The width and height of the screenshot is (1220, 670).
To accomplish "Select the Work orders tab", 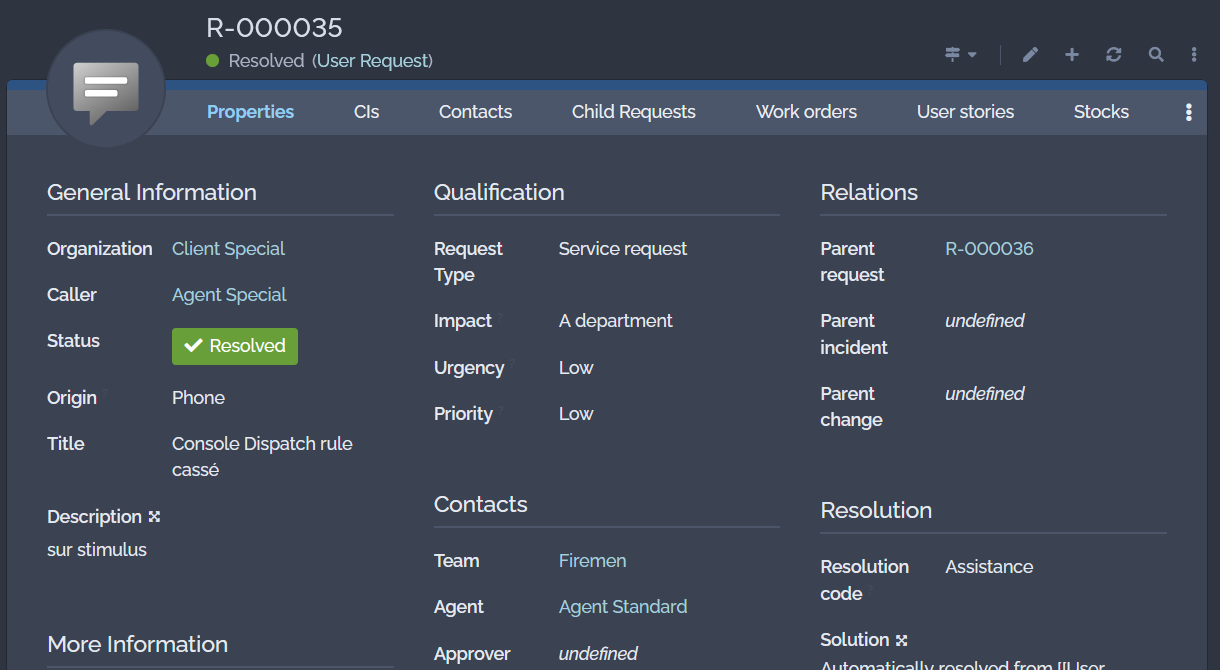I will (806, 112).
